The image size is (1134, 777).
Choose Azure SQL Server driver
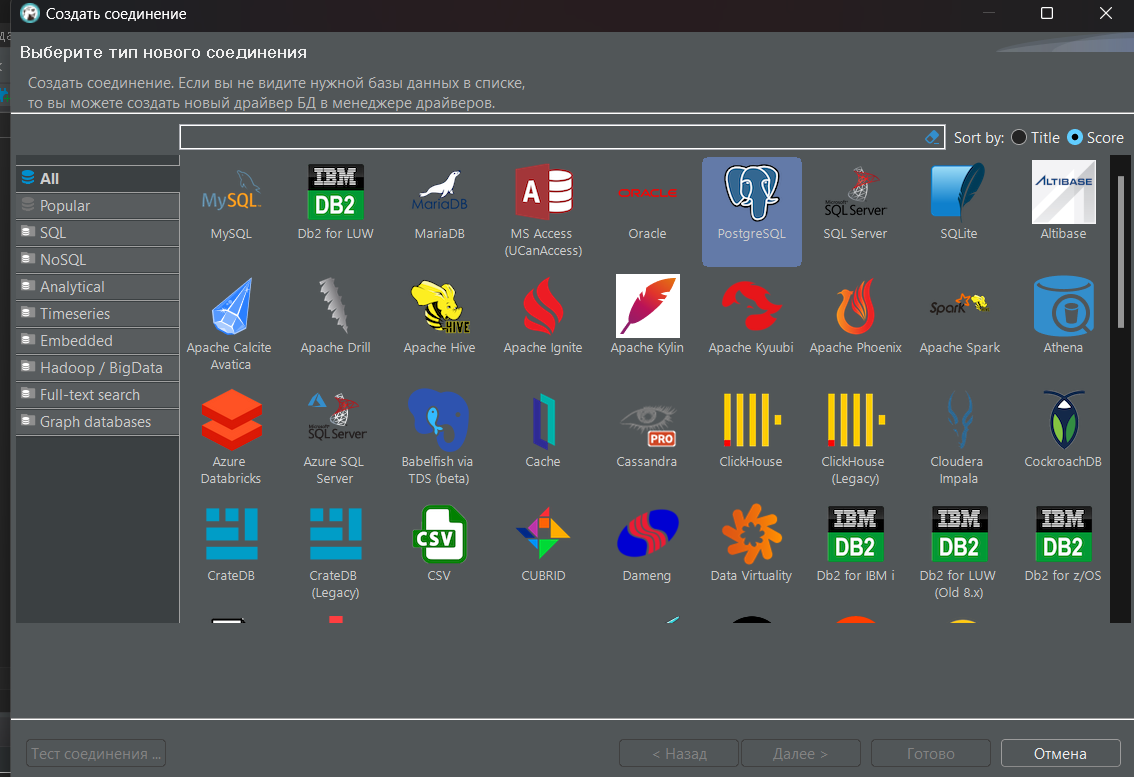[x=335, y=437]
